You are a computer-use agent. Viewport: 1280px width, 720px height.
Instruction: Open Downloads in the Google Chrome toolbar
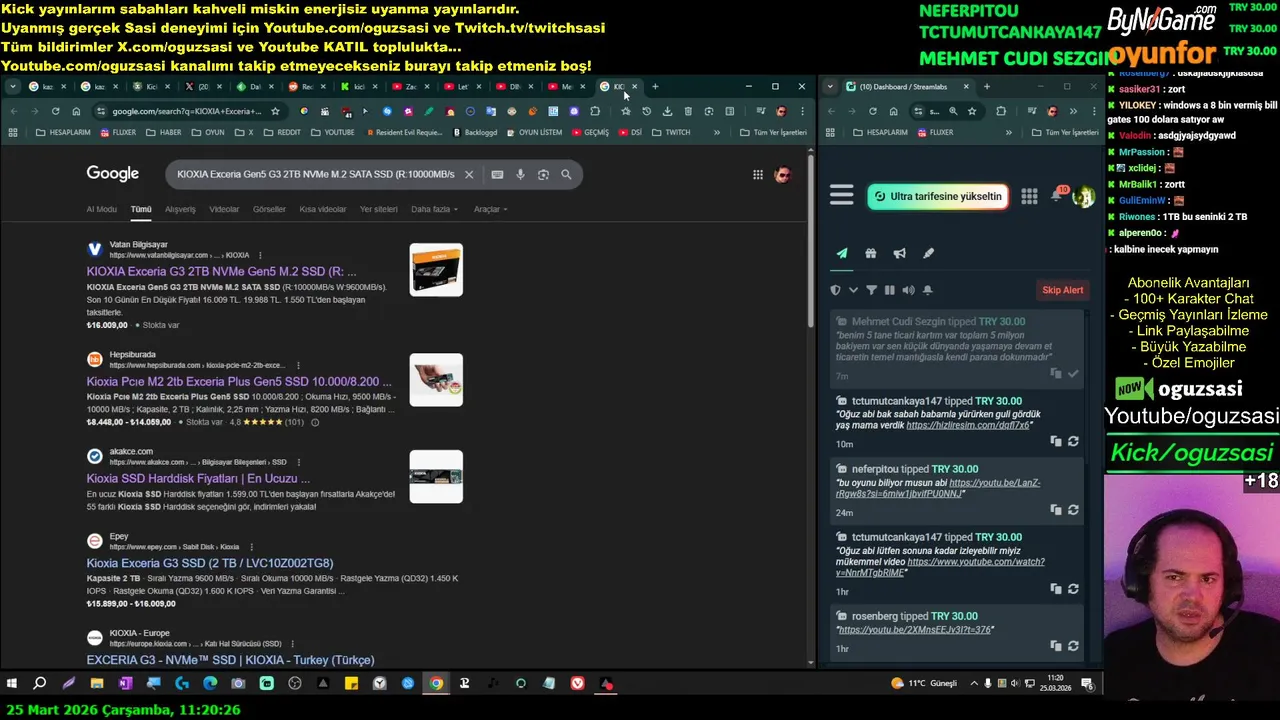667,111
